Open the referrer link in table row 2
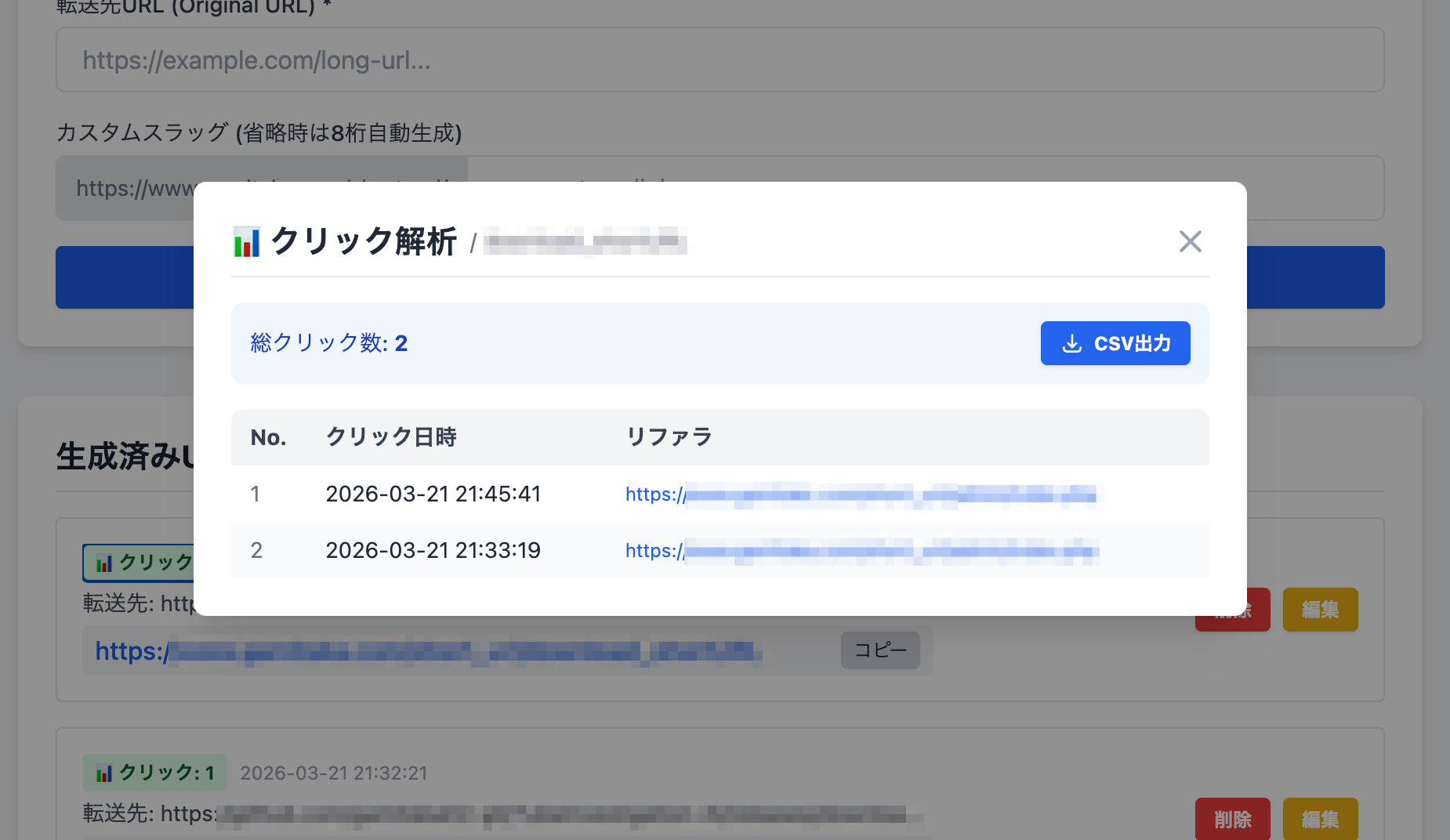The width and height of the screenshot is (1450, 840). click(x=862, y=551)
